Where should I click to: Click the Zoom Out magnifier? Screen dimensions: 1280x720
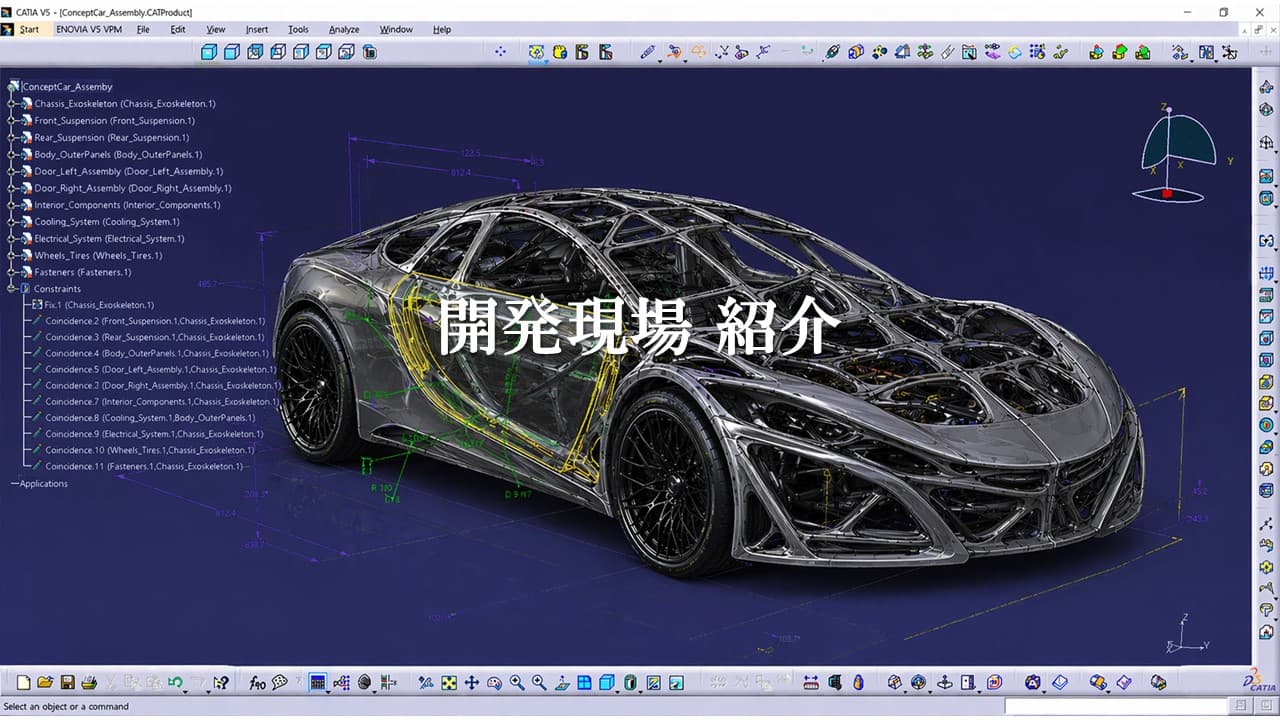coord(539,682)
